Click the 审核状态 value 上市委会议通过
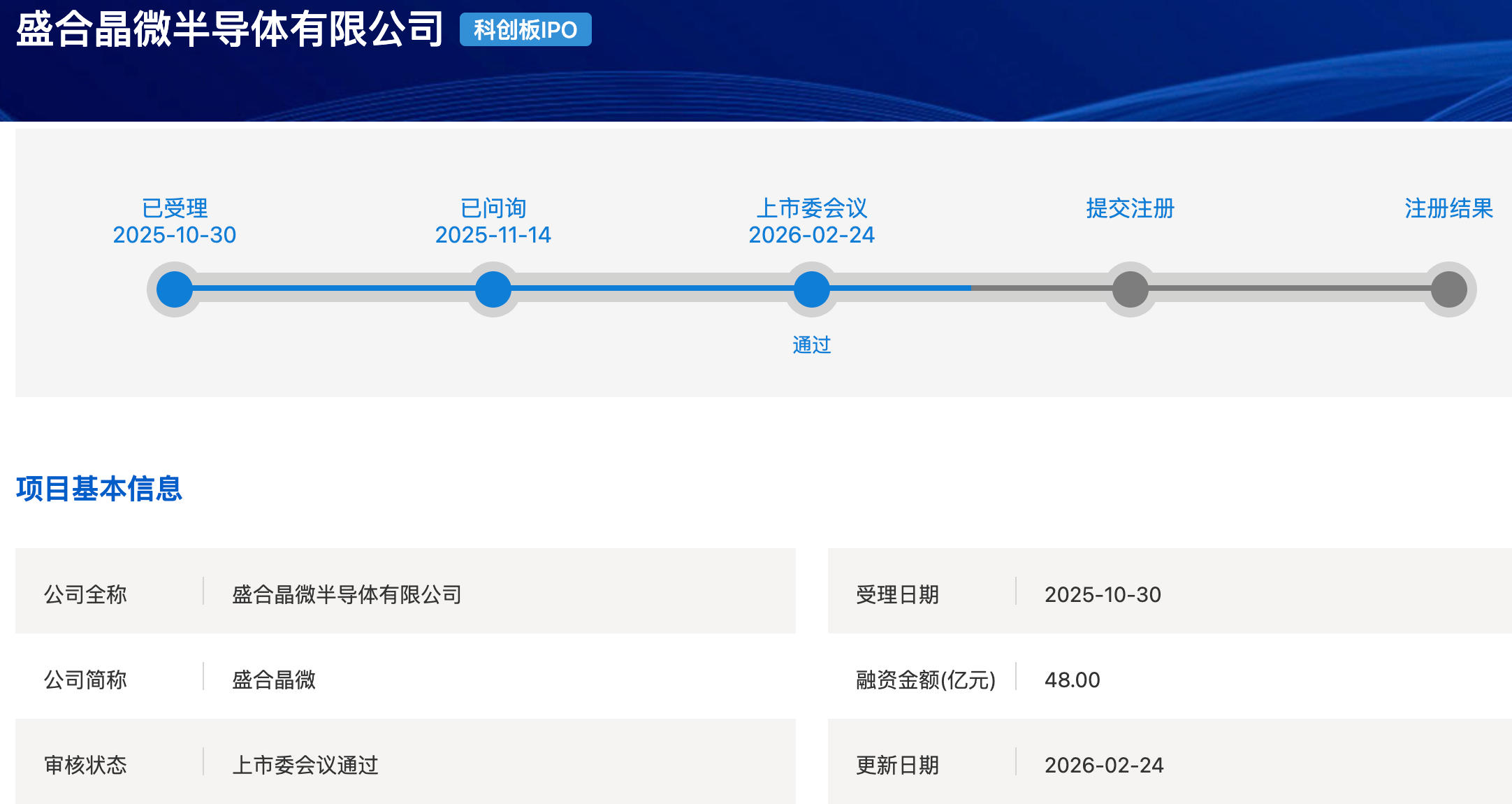 (x=305, y=765)
